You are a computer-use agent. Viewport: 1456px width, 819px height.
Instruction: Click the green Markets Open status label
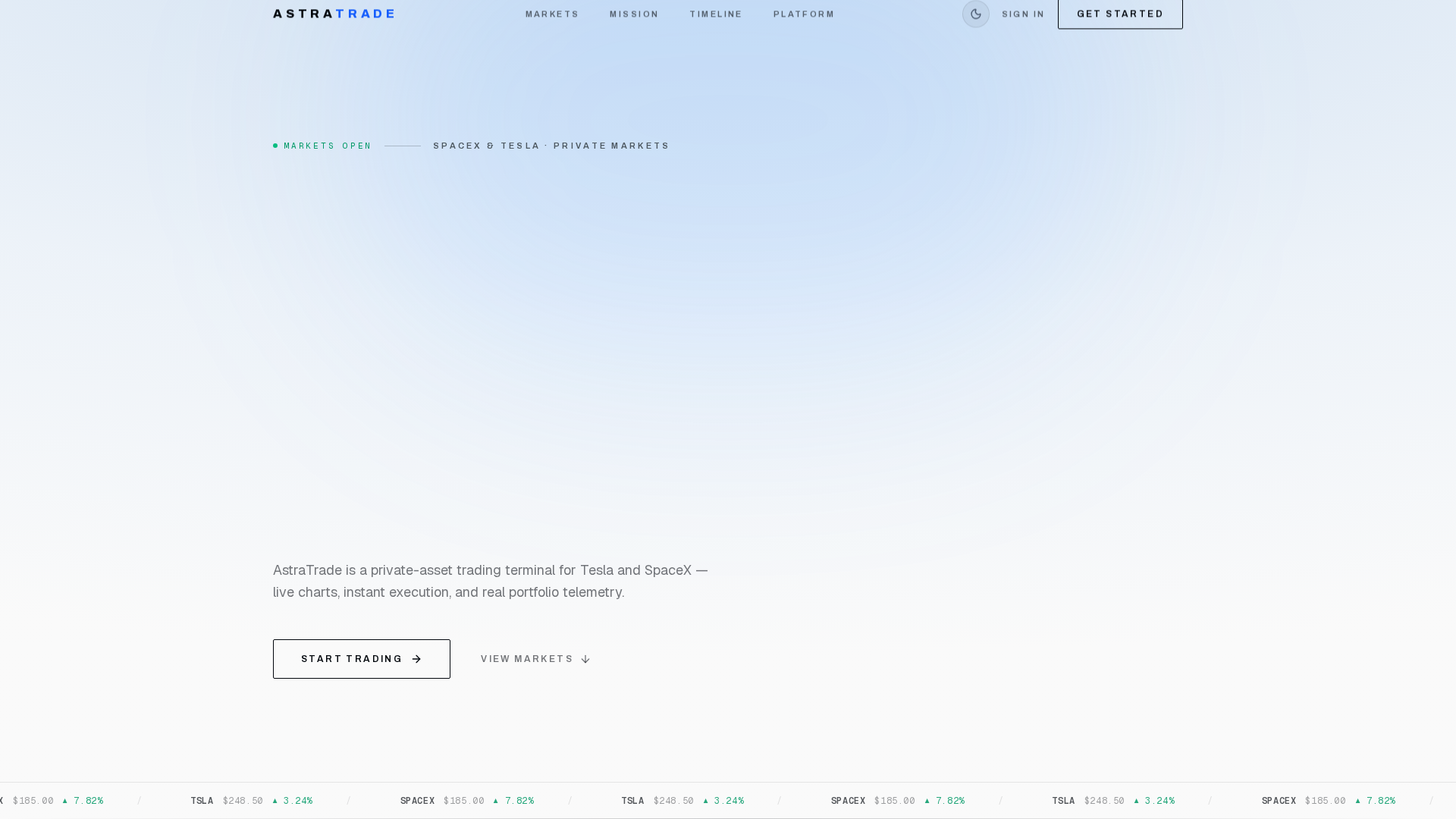323,146
